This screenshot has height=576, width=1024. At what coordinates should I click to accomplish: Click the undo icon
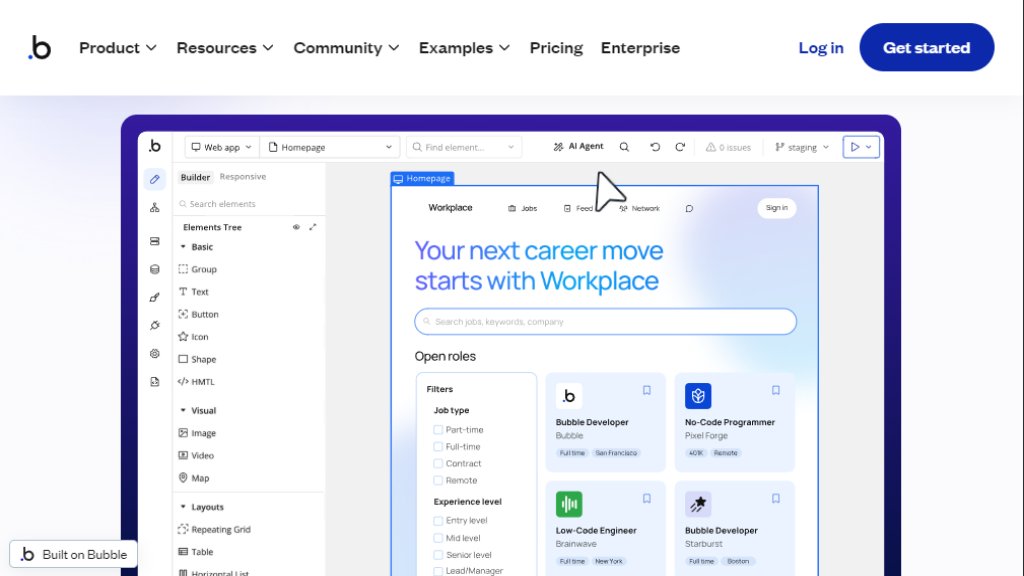pyautogui.click(x=655, y=147)
